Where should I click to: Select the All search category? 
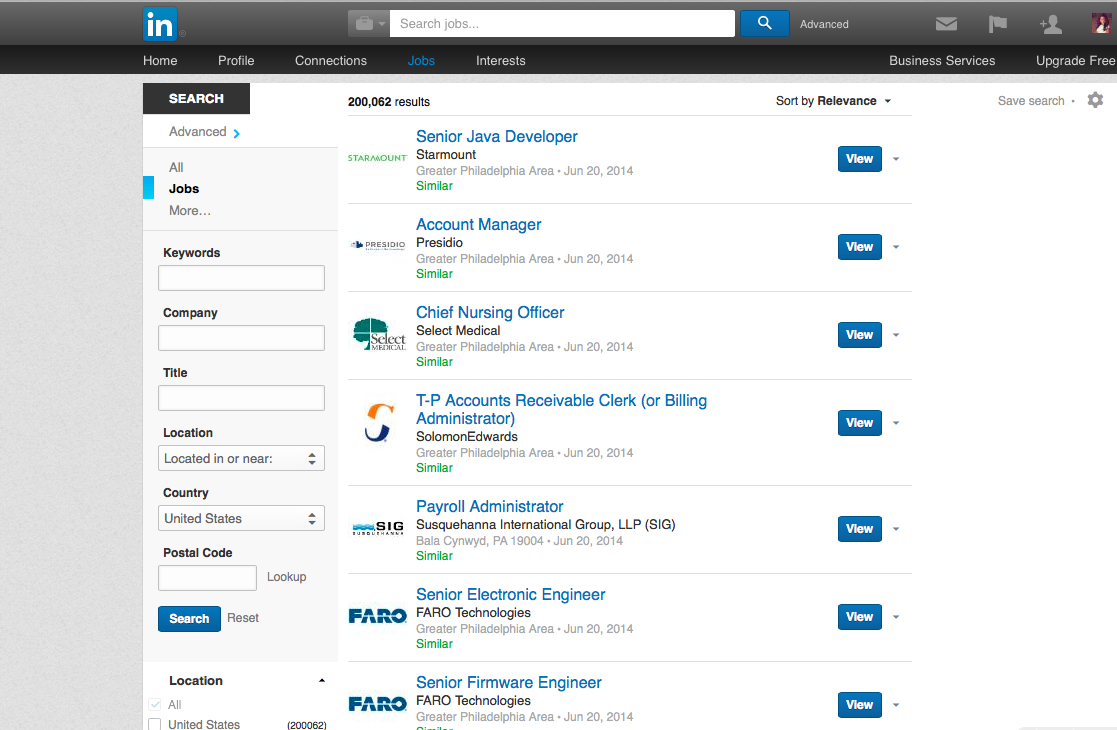pyautogui.click(x=176, y=167)
